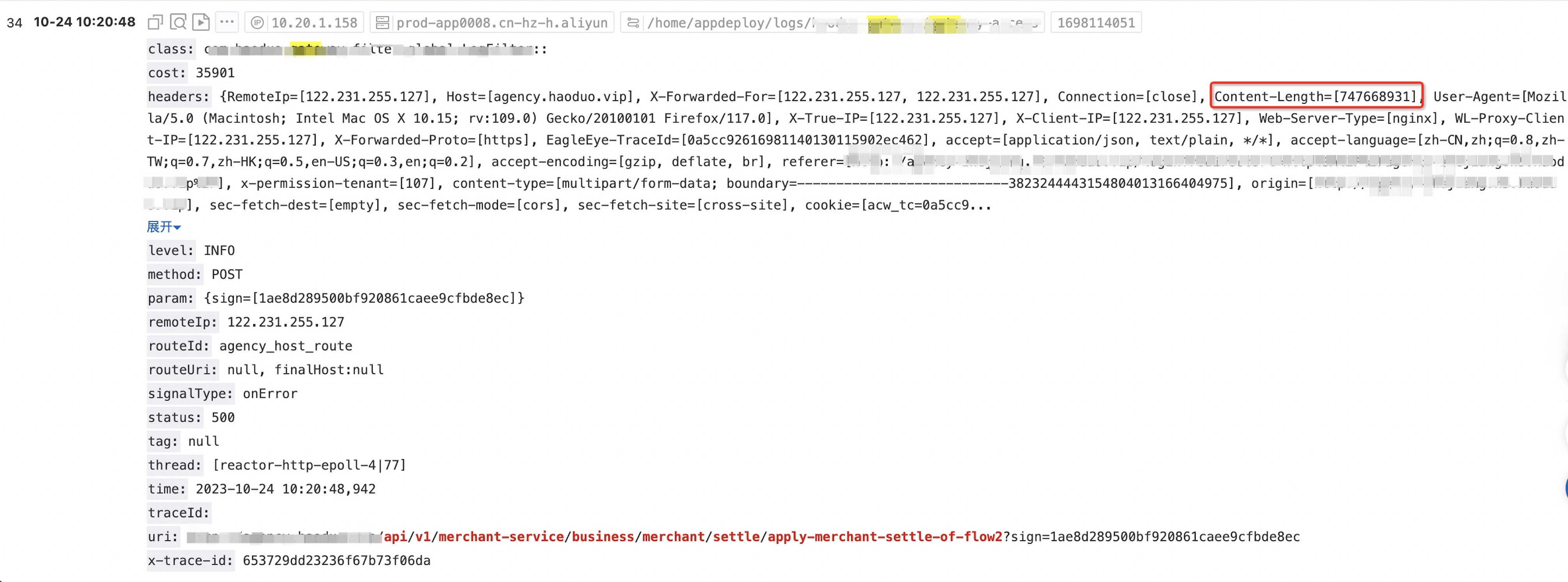
Task: Click the log playback file icon
Action: (201, 23)
